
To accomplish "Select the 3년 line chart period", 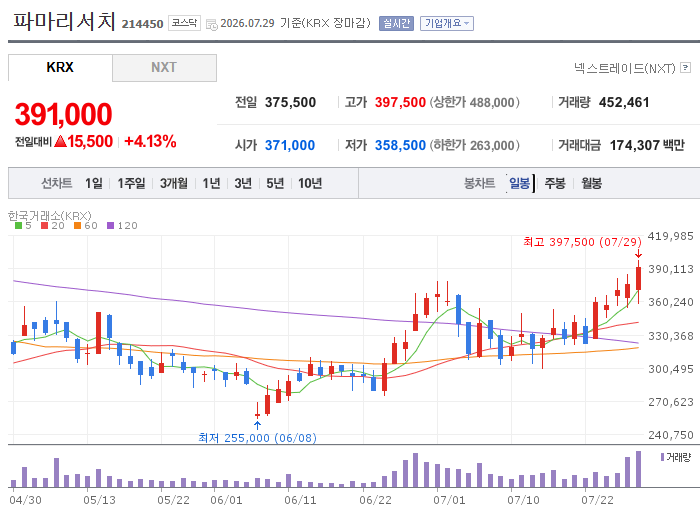I will point(243,183).
